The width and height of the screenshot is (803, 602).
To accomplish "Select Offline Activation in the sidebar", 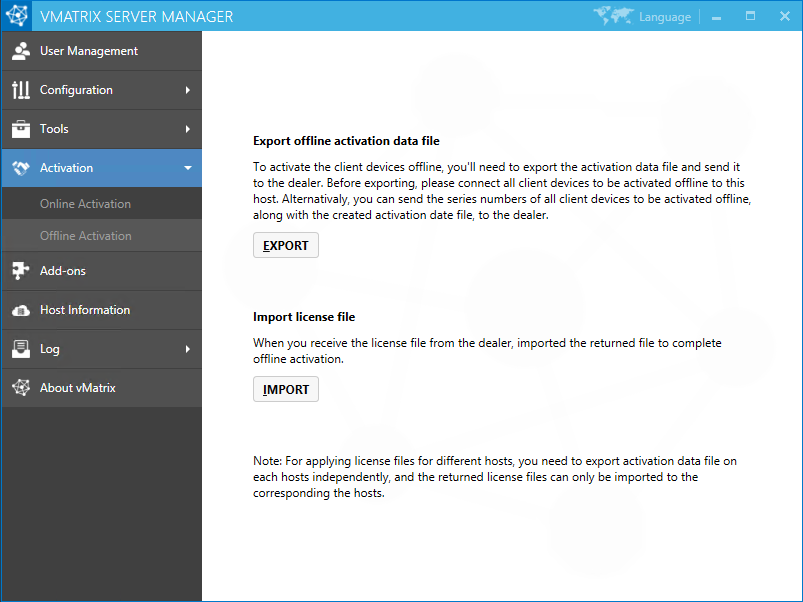I will point(85,236).
